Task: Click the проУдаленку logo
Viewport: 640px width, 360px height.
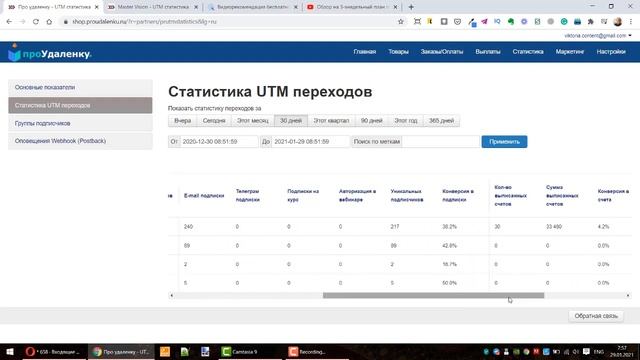Action: coord(50,53)
